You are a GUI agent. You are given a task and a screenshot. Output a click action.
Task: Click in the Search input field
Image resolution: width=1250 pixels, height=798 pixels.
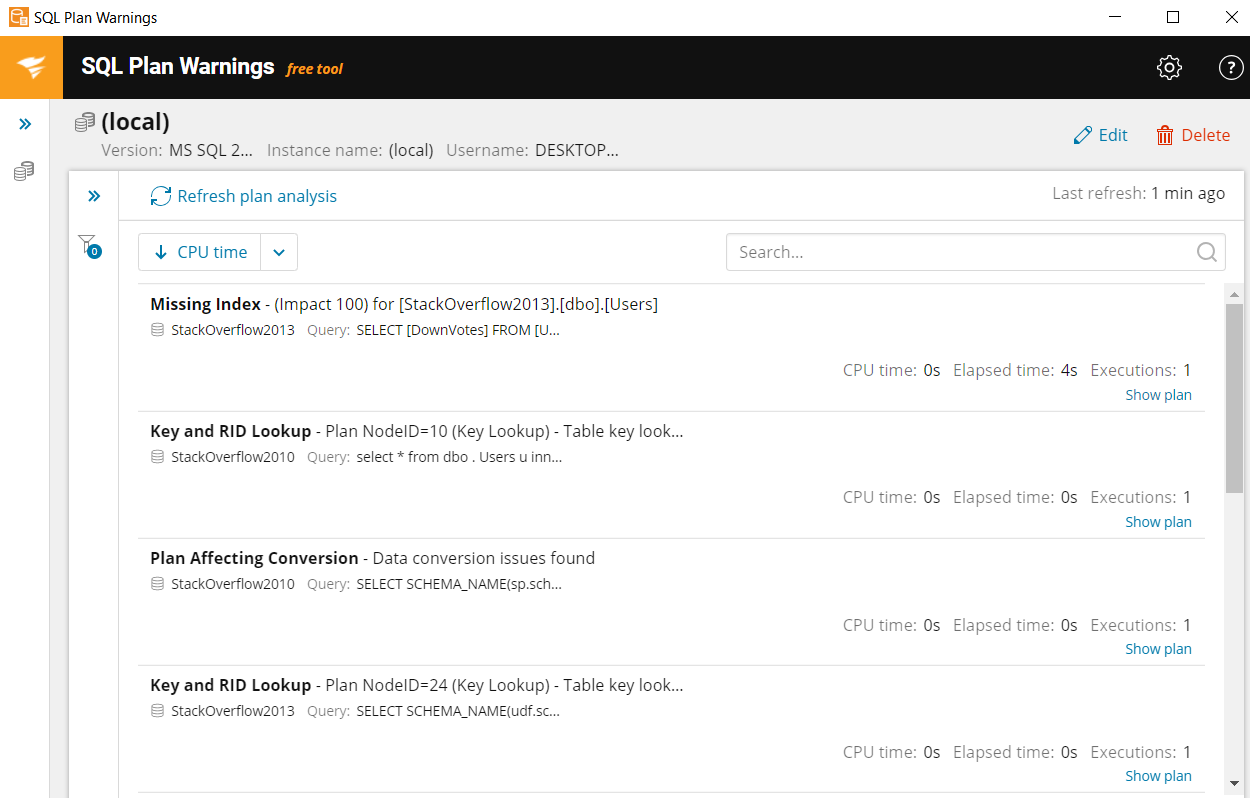coord(960,253)
